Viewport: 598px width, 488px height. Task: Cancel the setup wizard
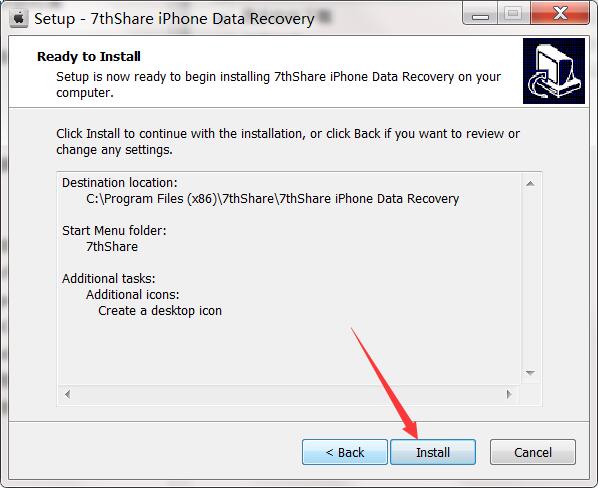[533, 452]
